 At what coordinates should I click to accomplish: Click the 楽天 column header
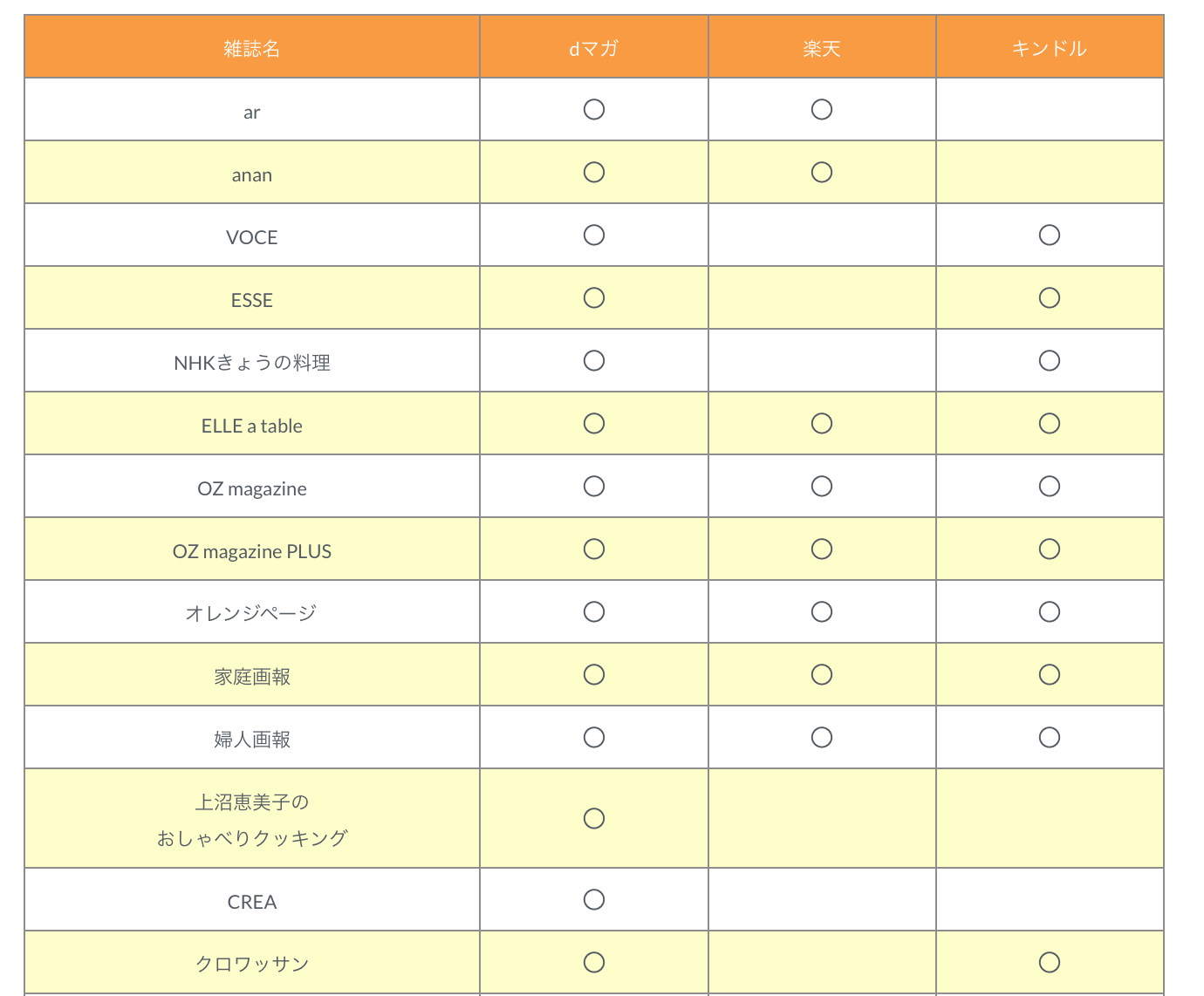point(822,47)
